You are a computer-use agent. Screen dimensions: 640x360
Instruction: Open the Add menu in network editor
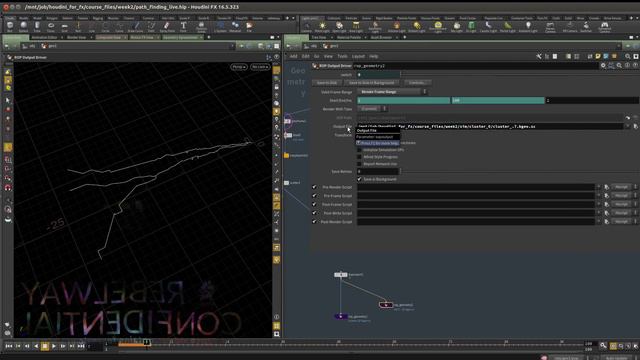tap(293, 56)
